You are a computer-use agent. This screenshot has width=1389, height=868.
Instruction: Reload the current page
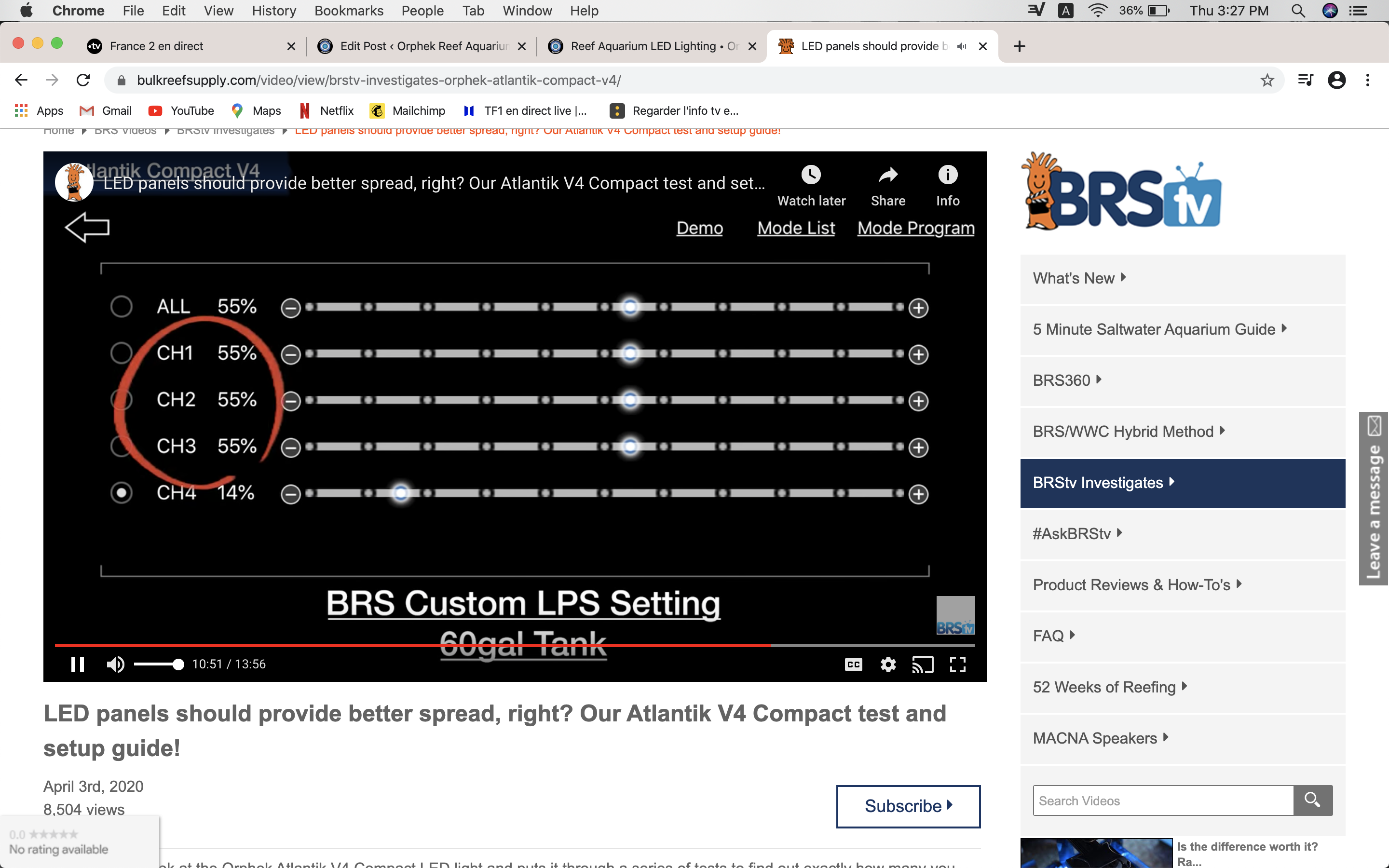pos(83,80)
